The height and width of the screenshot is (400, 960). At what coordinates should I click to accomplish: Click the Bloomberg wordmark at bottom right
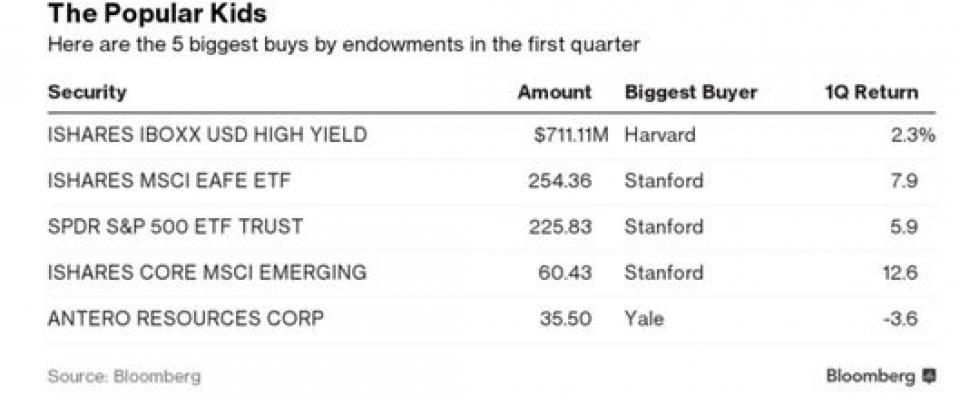point(872,376)
